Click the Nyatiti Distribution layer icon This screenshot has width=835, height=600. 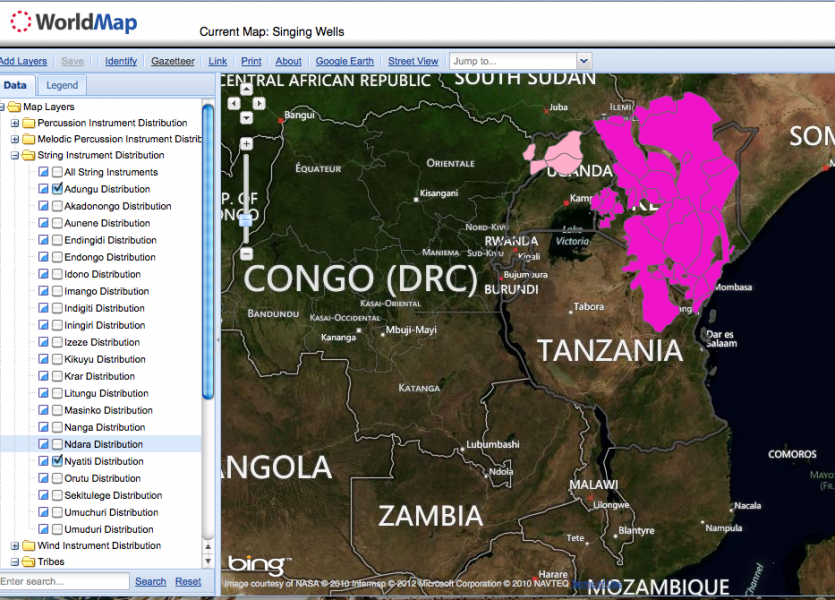[x=44, y=462]
